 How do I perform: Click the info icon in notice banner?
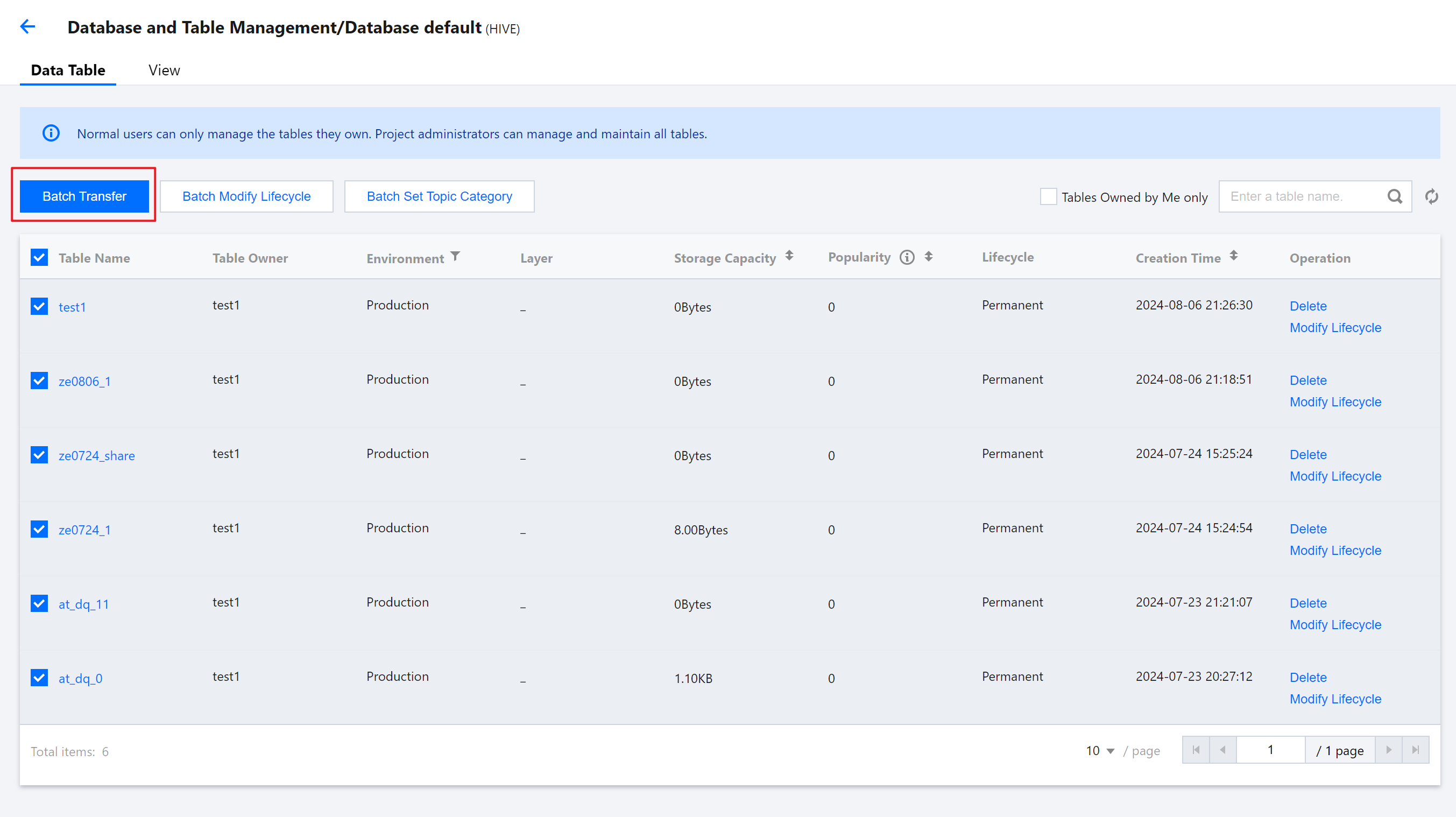click(x=51, y=133)
